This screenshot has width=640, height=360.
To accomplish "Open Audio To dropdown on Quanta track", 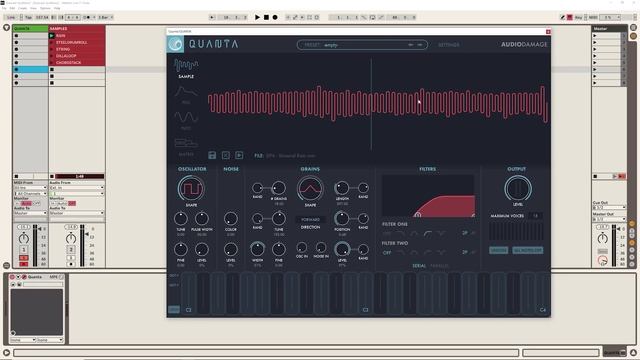I will tap(31, 213).
